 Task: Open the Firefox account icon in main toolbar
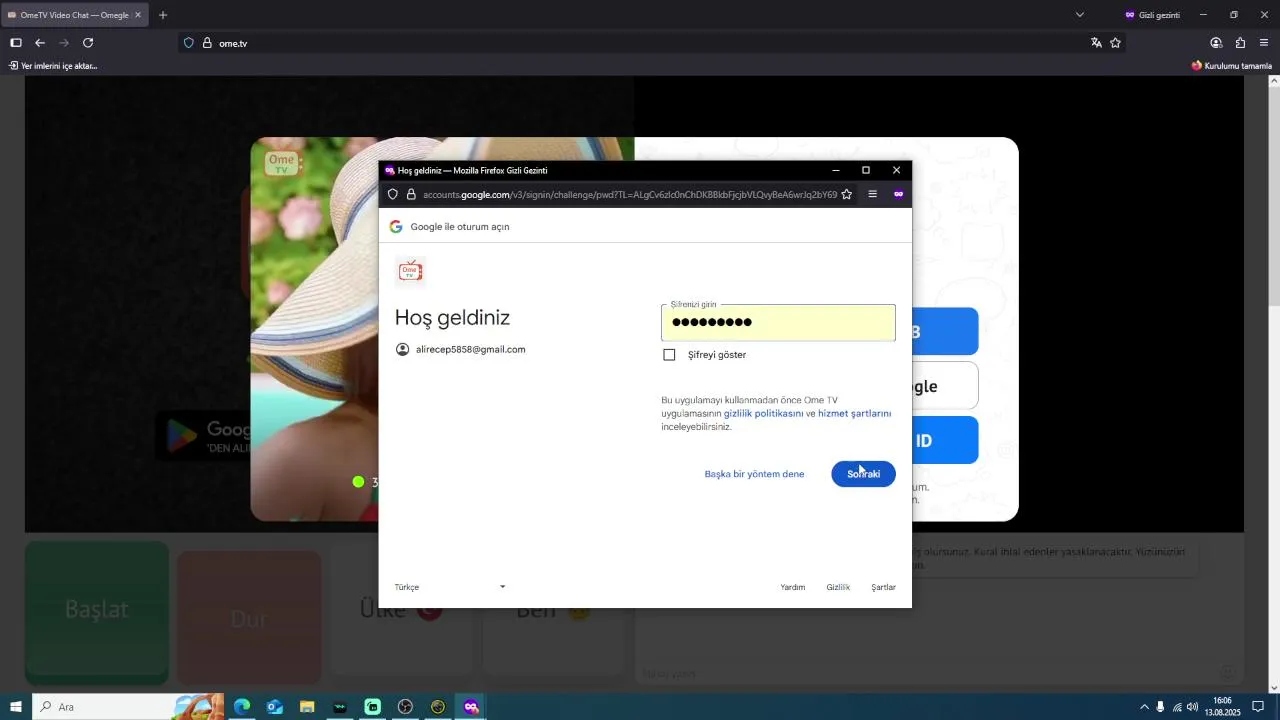tap(1216, 43)
